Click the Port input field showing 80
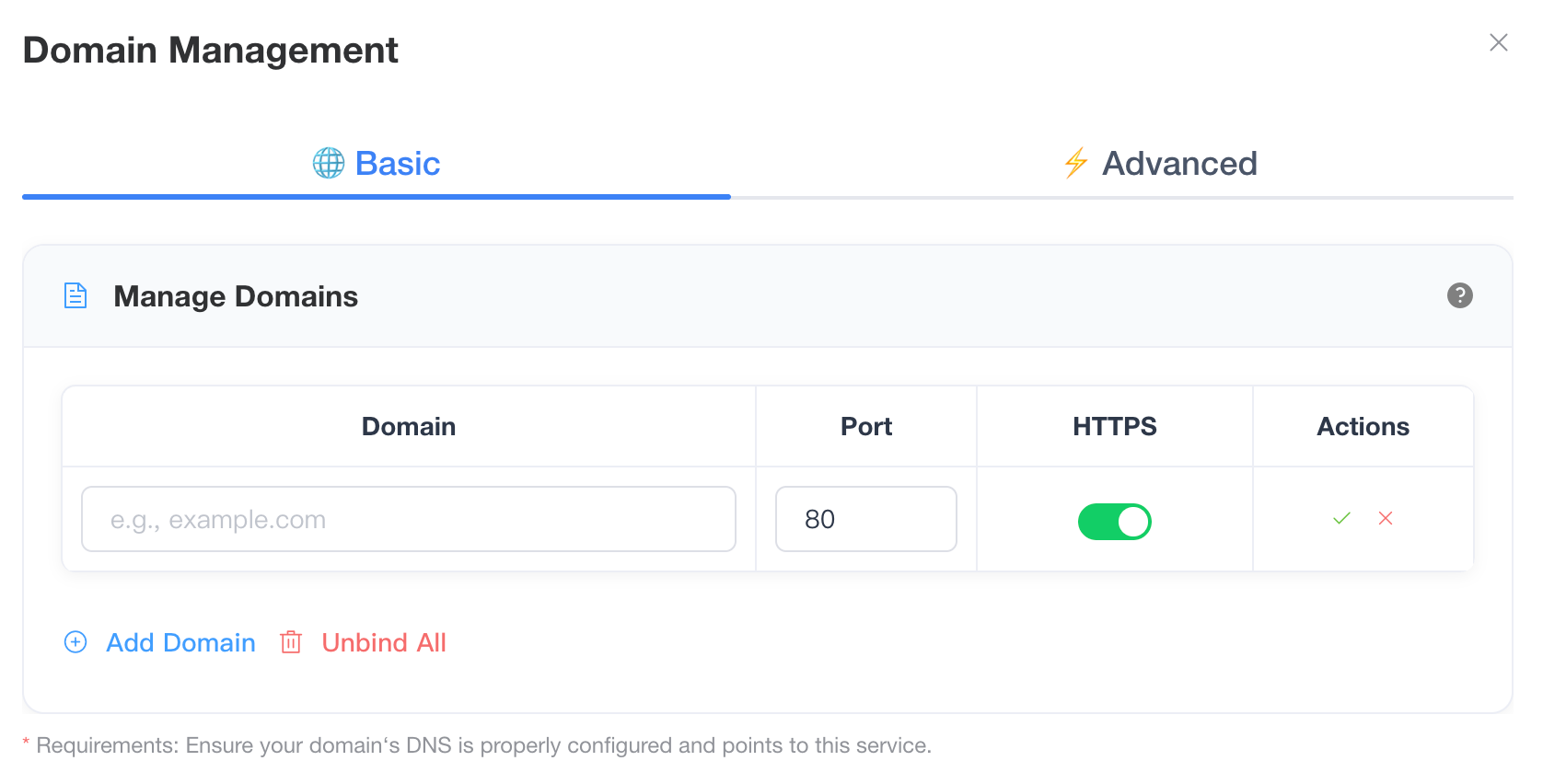1543x784 pixels. tap(865, 520)
